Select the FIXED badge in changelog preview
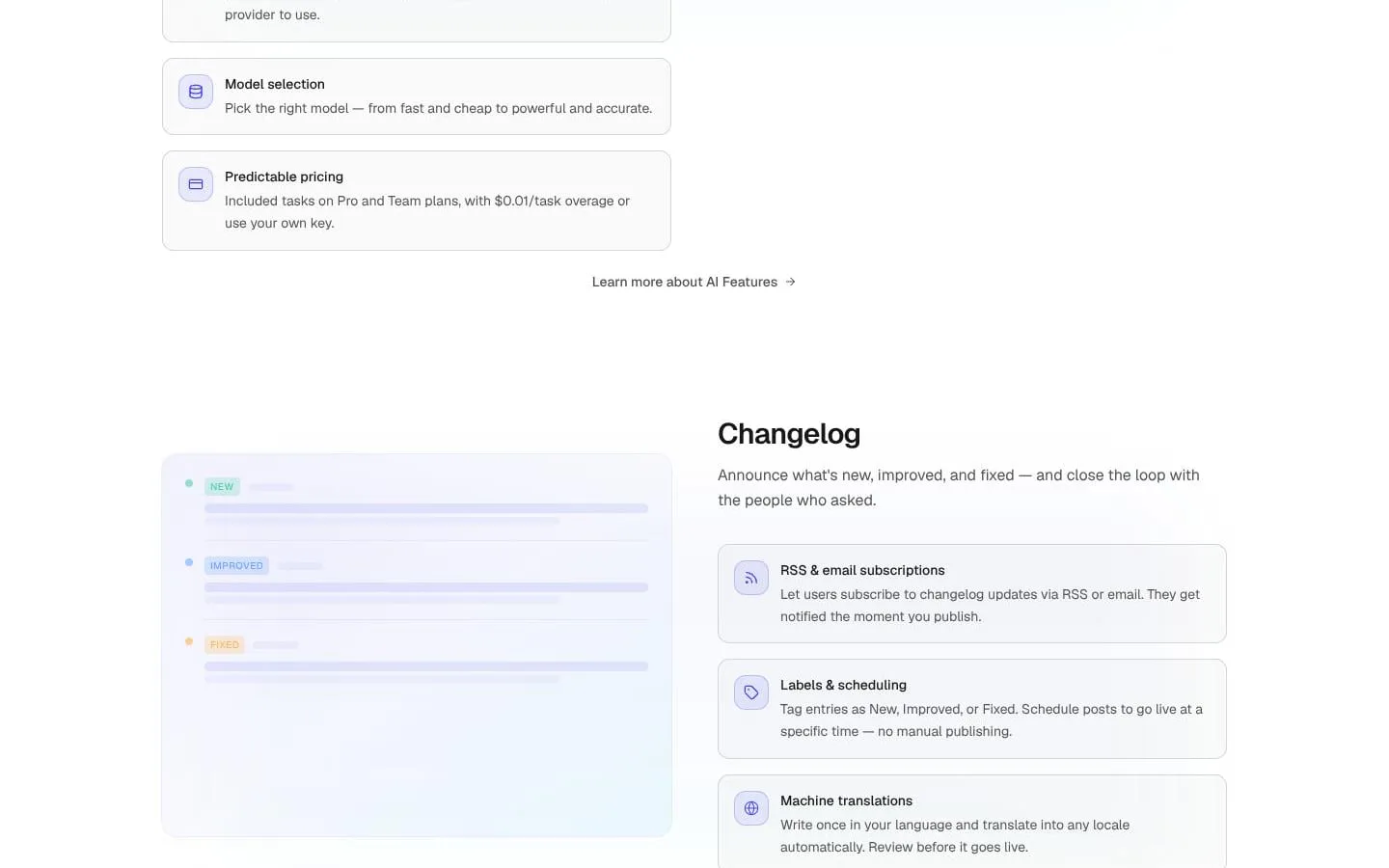1389x868 pixels. 225,644
